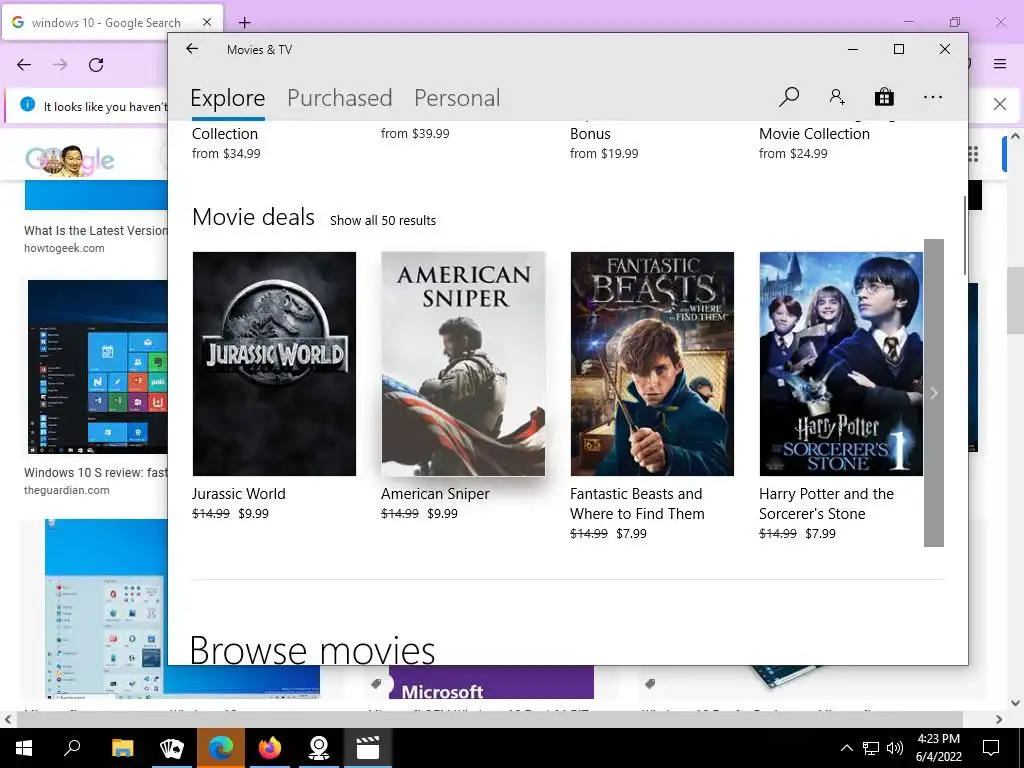Screen dimensions: 1024x768
Task: Click the 'from $39.99' price text
Action: coord(415,134)
